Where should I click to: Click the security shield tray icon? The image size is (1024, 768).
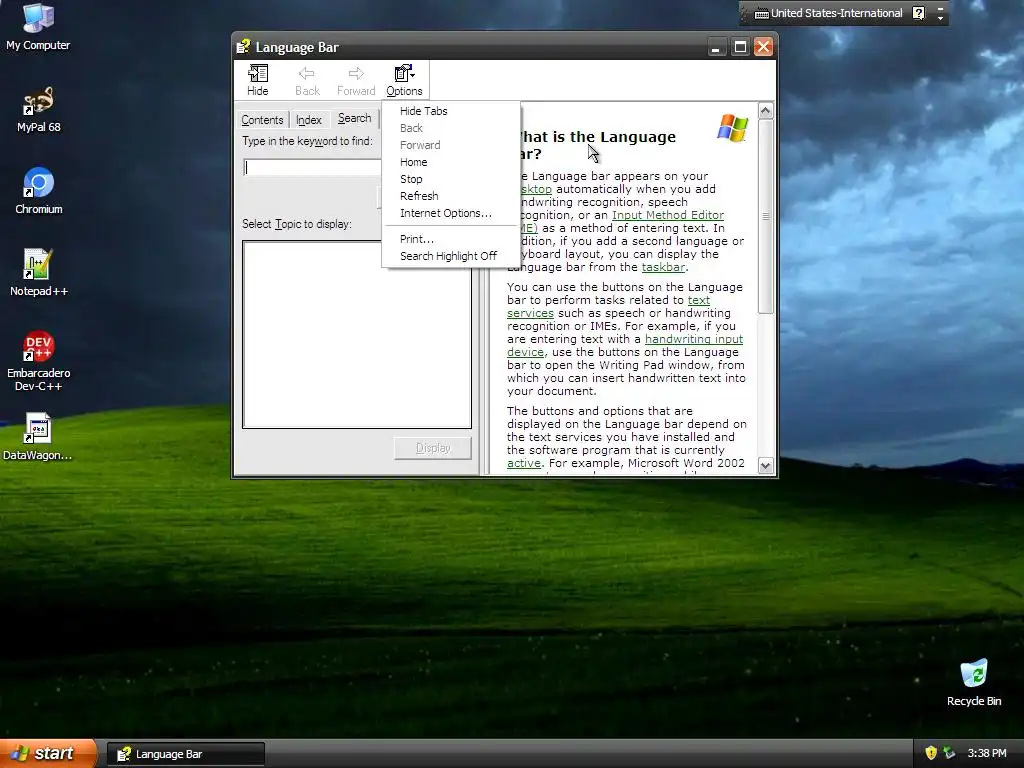pos(931,753)
